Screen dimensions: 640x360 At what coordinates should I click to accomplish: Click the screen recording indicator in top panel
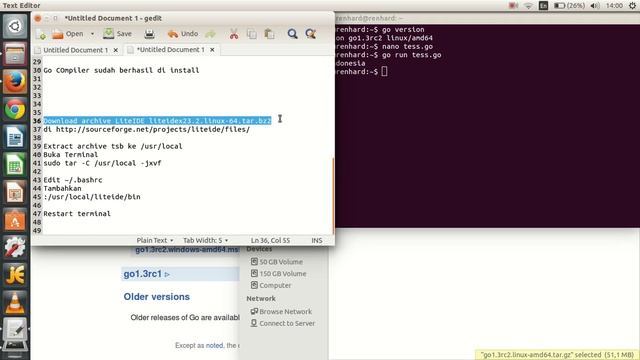click(x=513, y=6)
